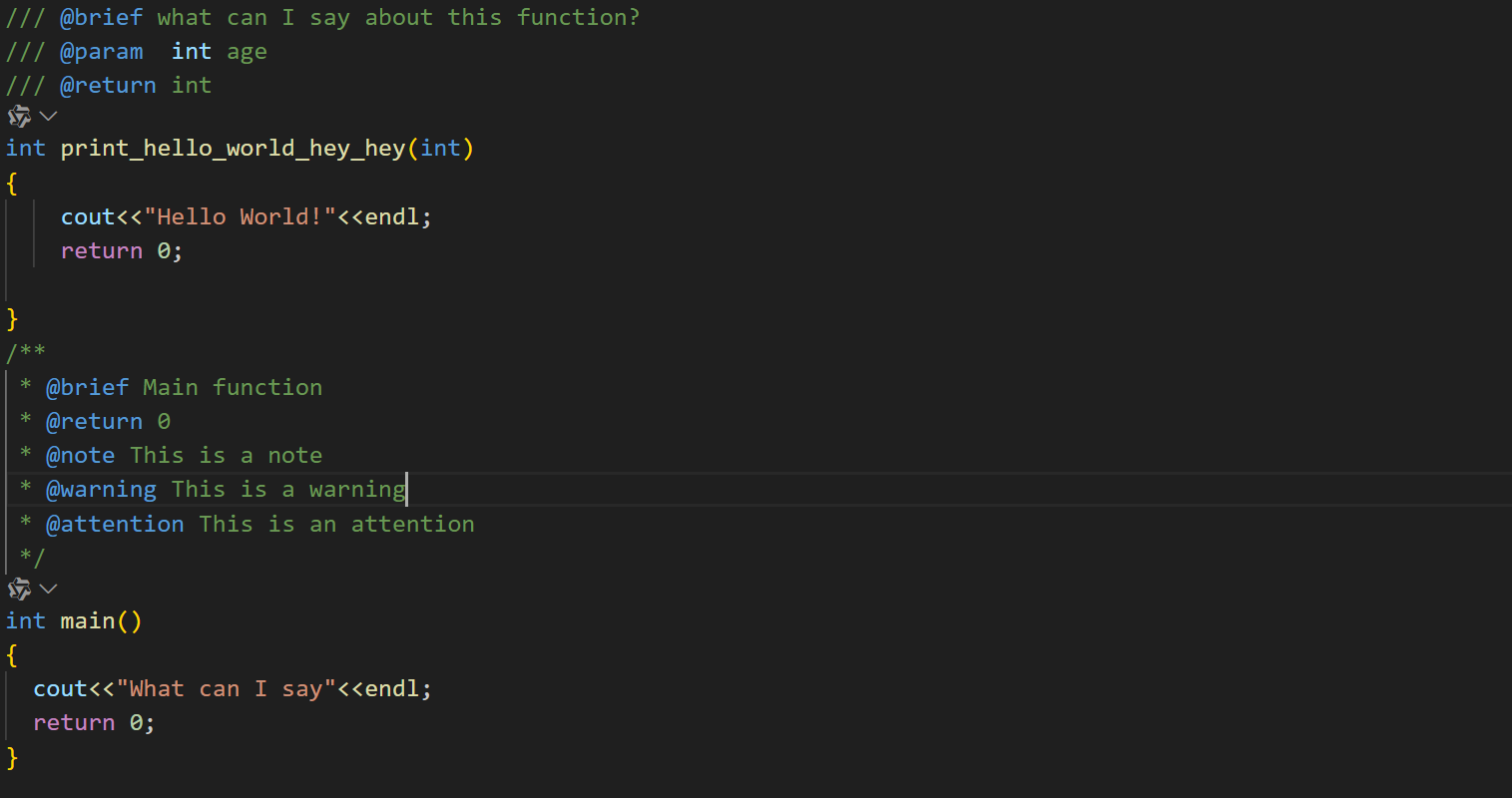The width and height of the screenshot is (1512, 798).
Task: Click the int parameter type in parentheses
Action: 440,149
